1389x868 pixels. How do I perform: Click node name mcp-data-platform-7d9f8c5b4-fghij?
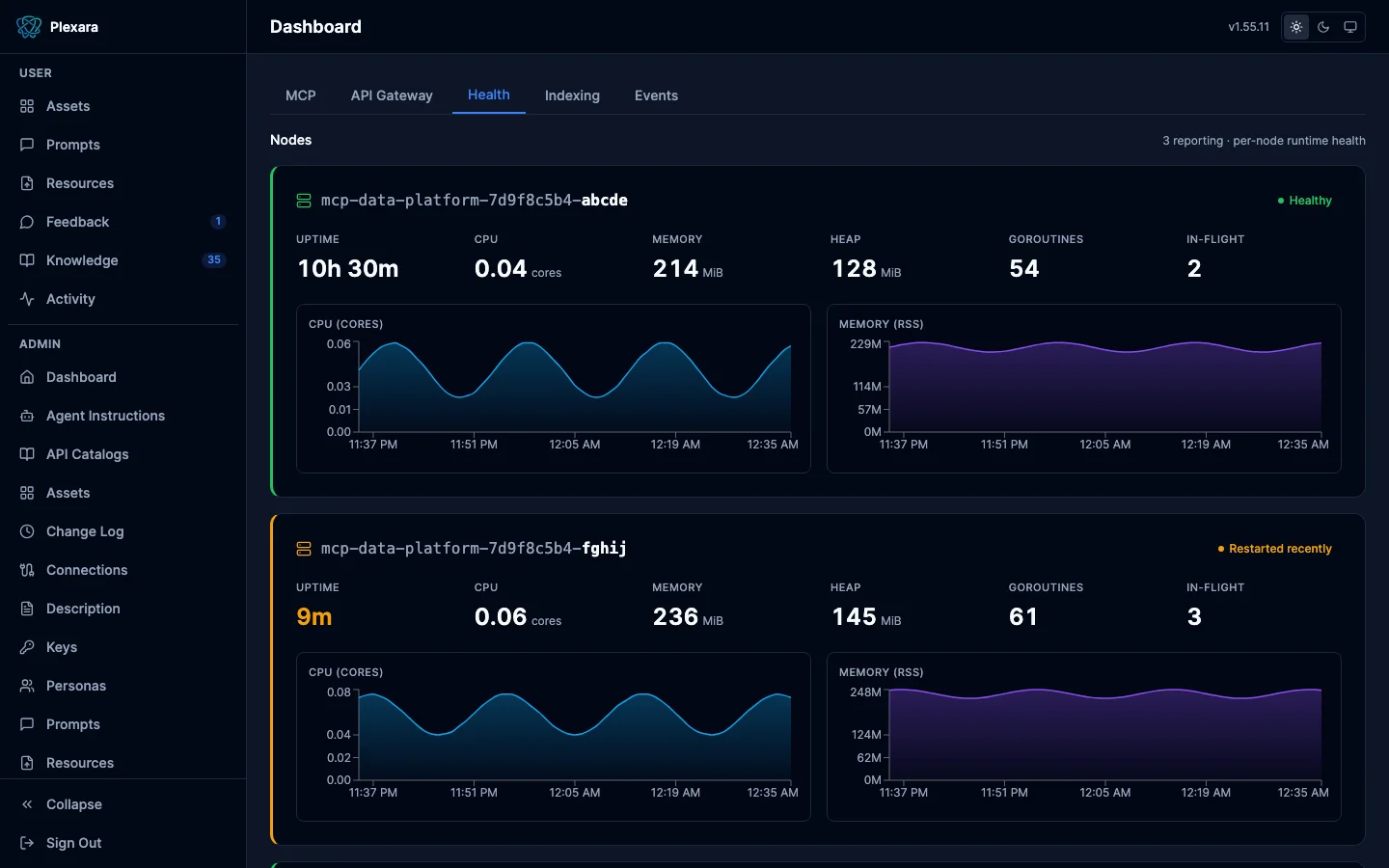coord(474,549)
